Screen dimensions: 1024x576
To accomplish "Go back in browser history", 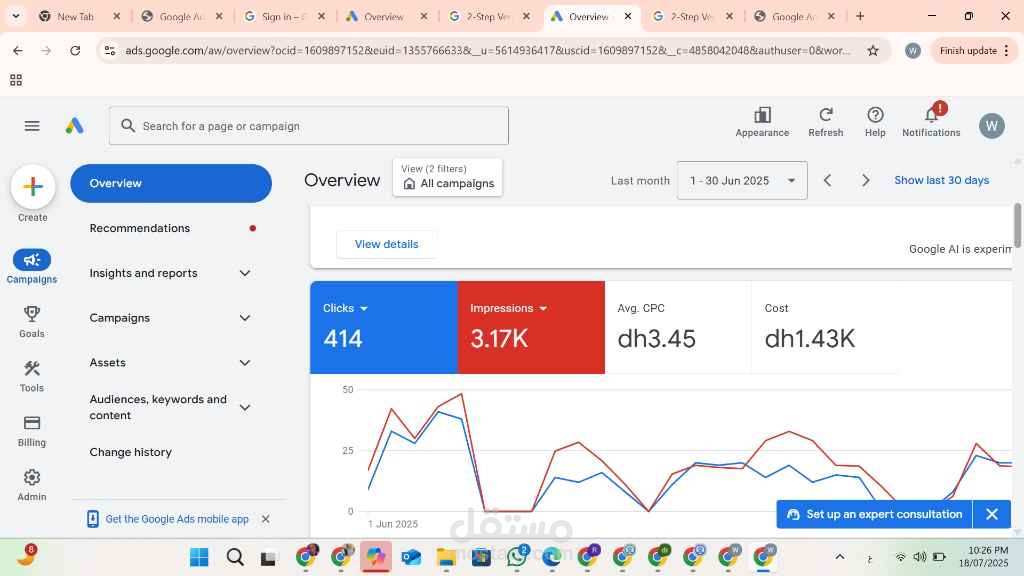I will click(18, 50).
